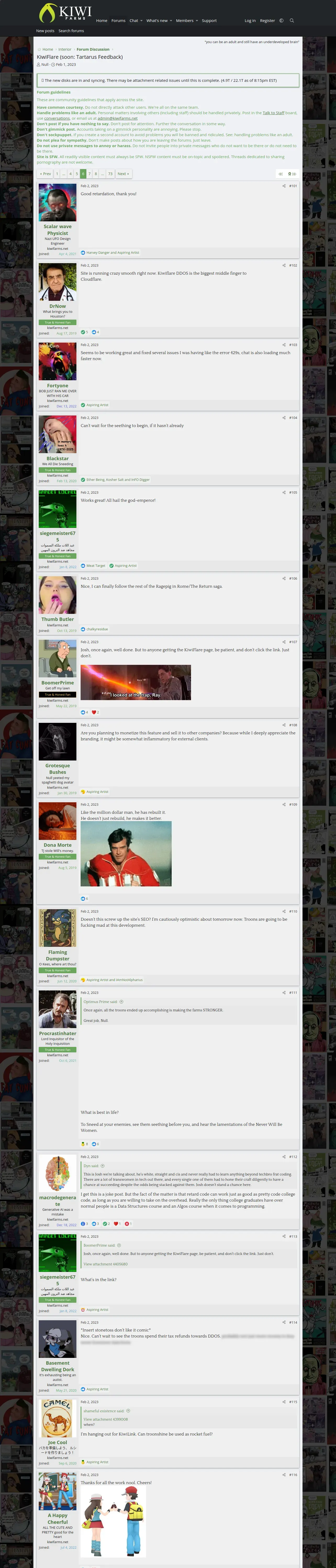Screen dimensions: 336x1568
Task: Click the up-arrow icon next to 'Optimus Prime said'
Action: coord(121,1001)
